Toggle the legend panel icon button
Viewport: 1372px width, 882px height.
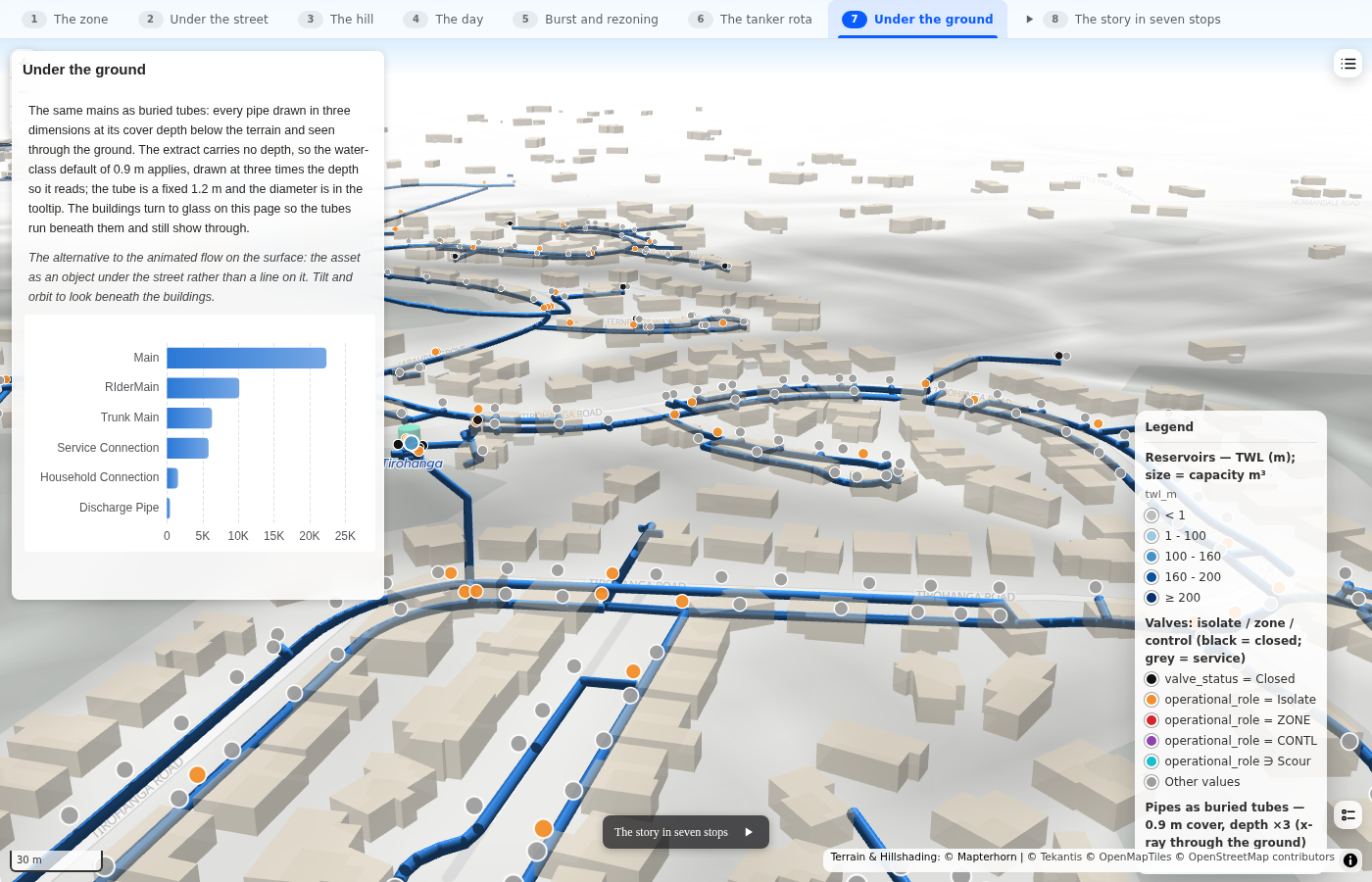pos(1348,814)
